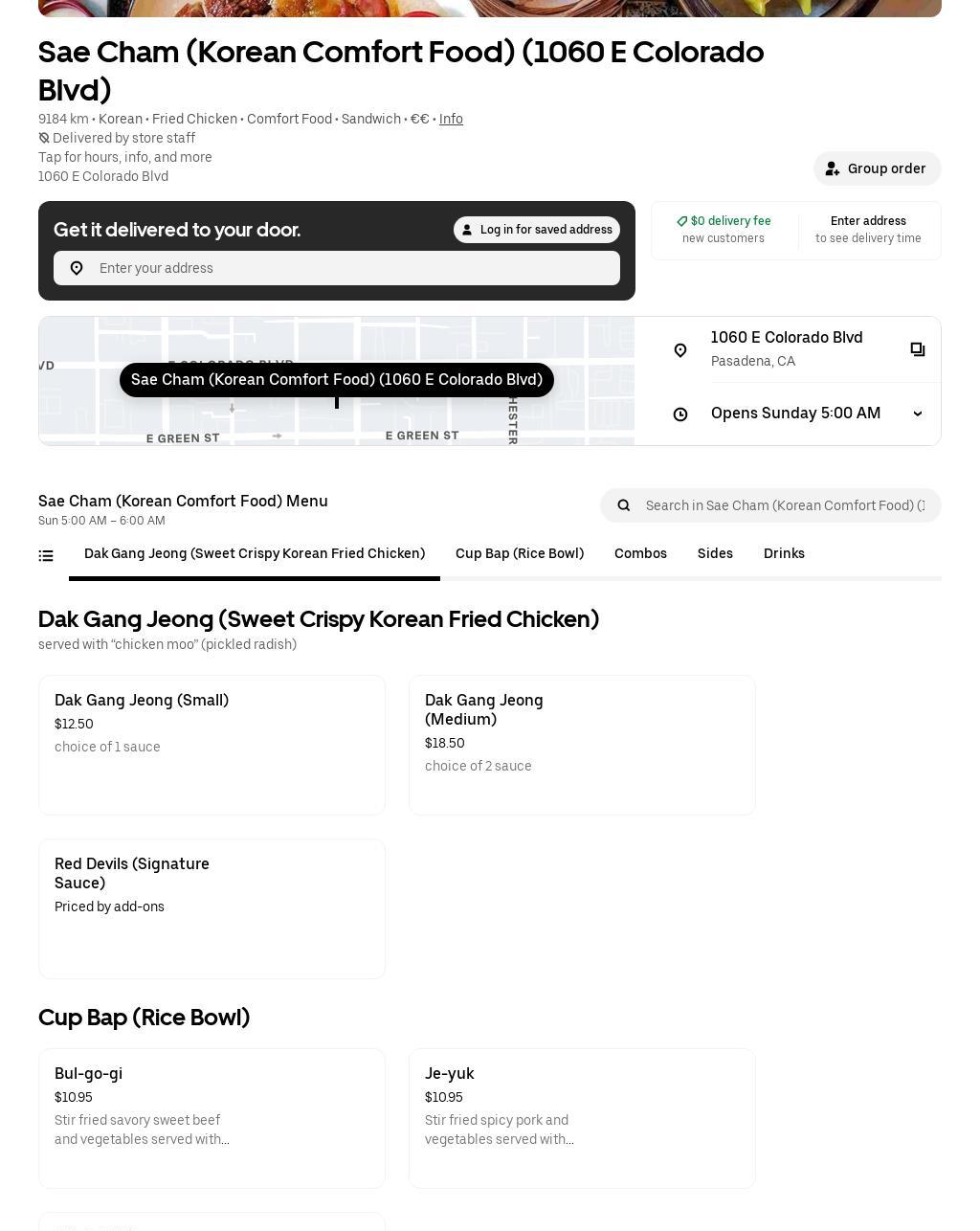This screenshot has height=1231, width=980.
Task: Open the Cup Bap (Rice Bowl) tab
Action: coord(520,553)
